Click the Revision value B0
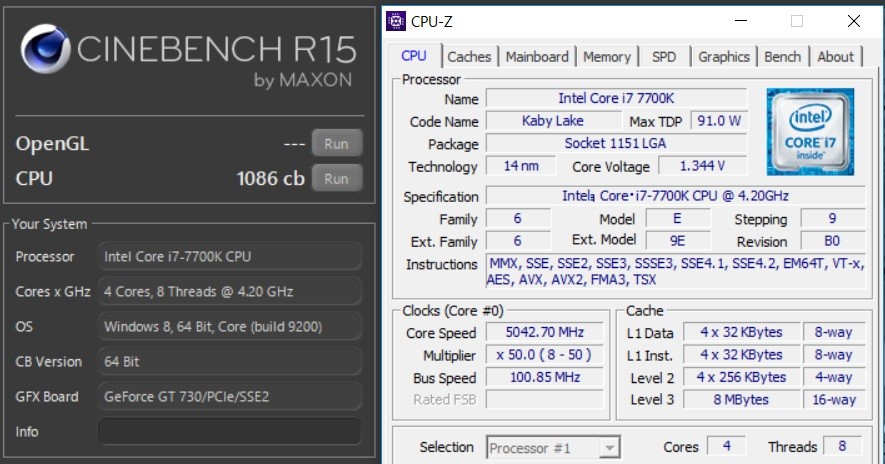Screen dimensions: 885x464 pyautogui.click(x=833, y=241)
